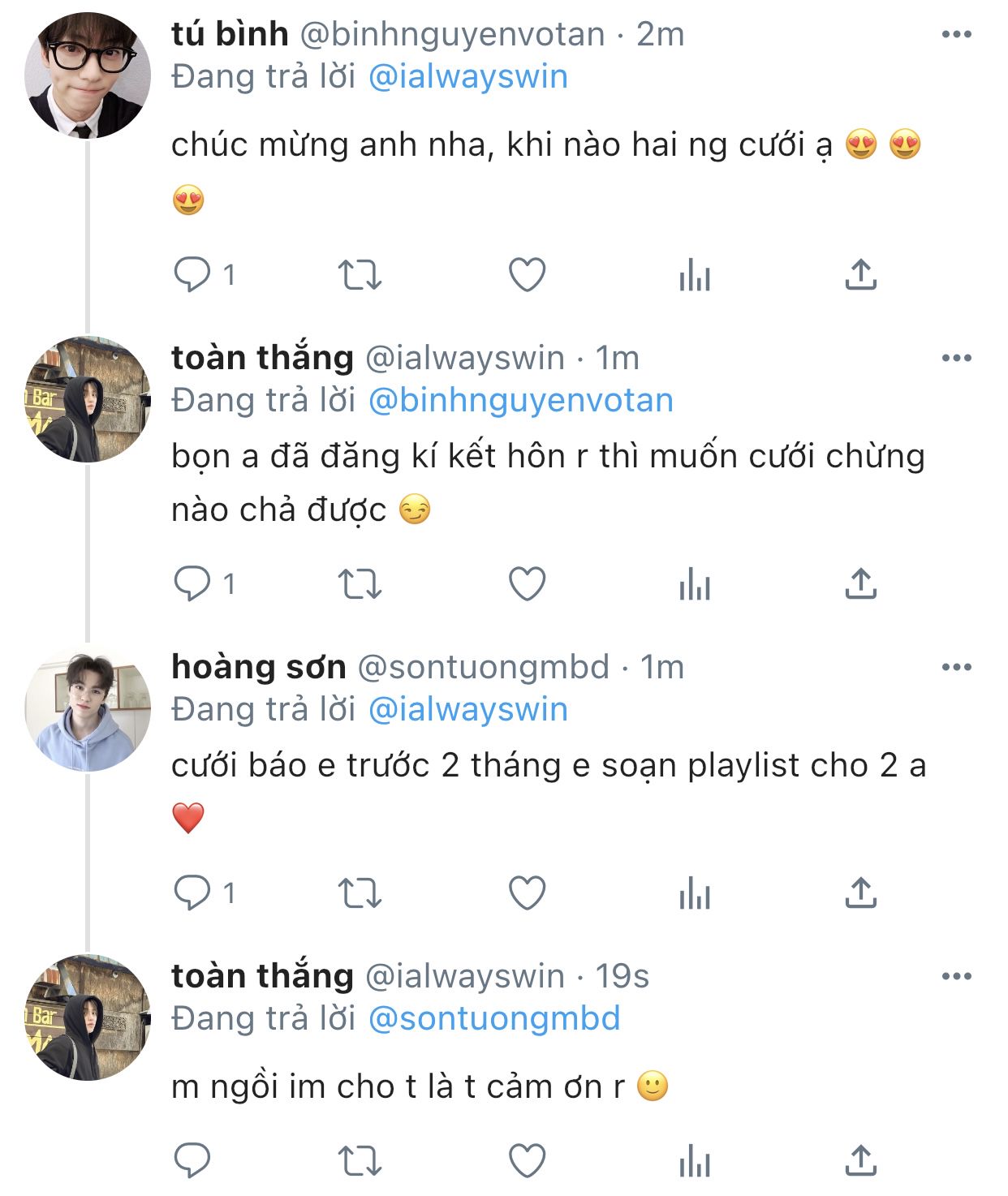The image size is (1008, 1196).
Task: Reply to hoàng sơn's playlist tweet
Action: tap(192, 893)
